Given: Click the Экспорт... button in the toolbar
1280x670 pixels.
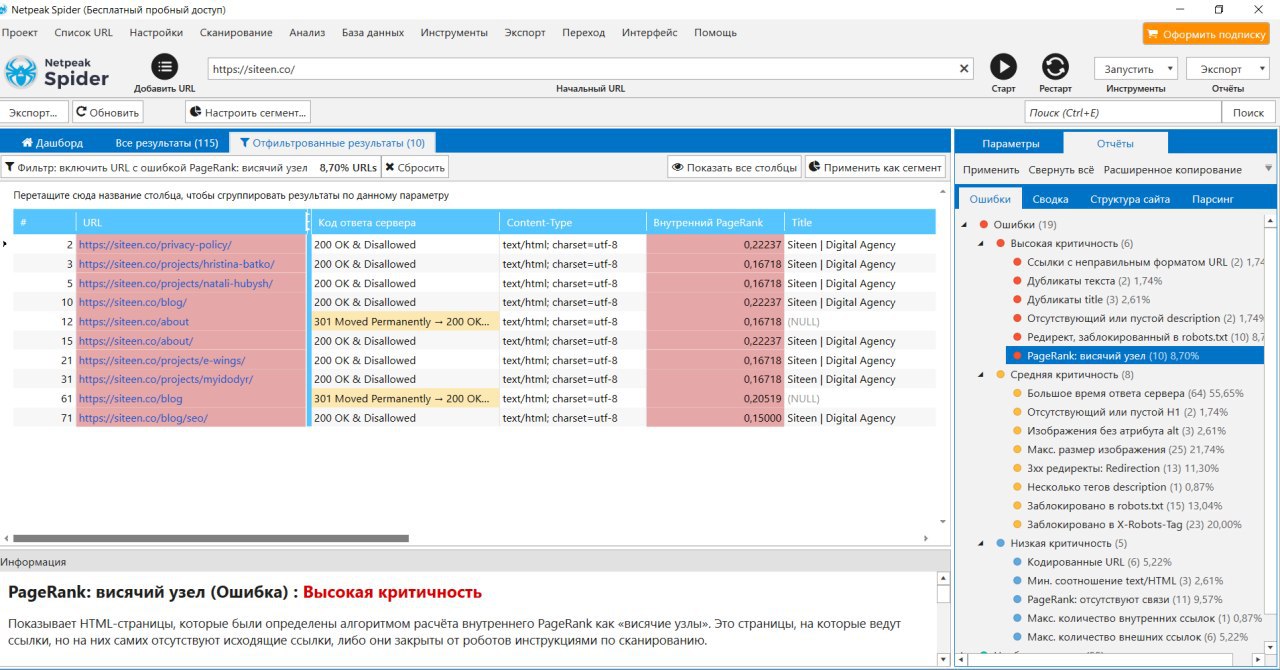Looking at the screenshot, I should (35, 113).
